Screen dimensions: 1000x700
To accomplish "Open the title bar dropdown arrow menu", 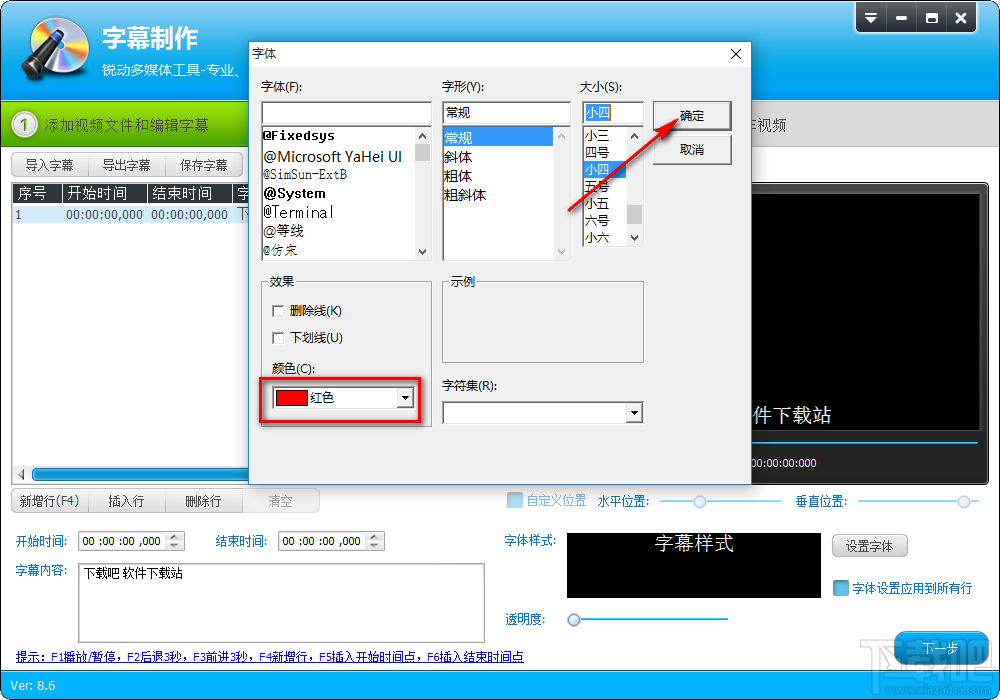I will (870, 16).
